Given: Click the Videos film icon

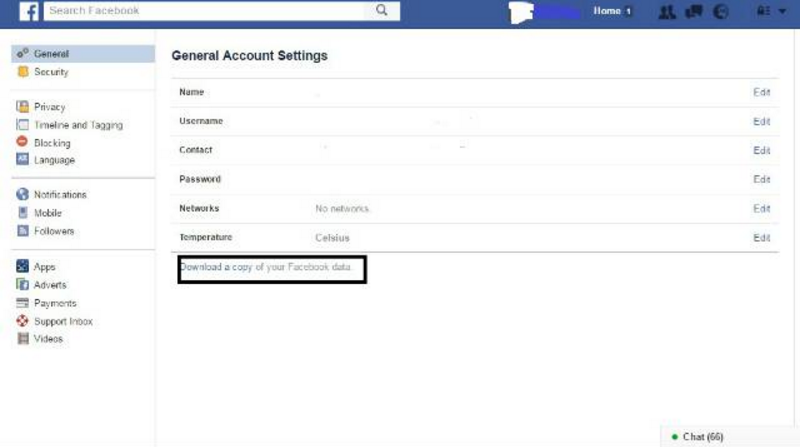Looking at the screenshot, I should 23,338.
